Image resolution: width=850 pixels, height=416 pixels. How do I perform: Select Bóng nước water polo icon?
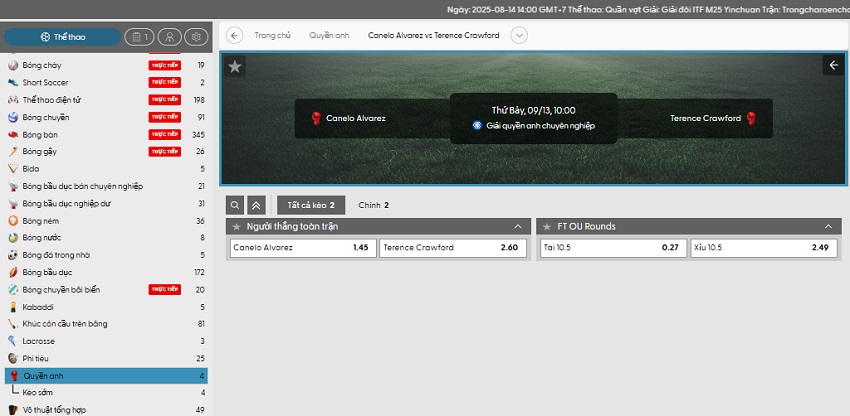[13, 238]
